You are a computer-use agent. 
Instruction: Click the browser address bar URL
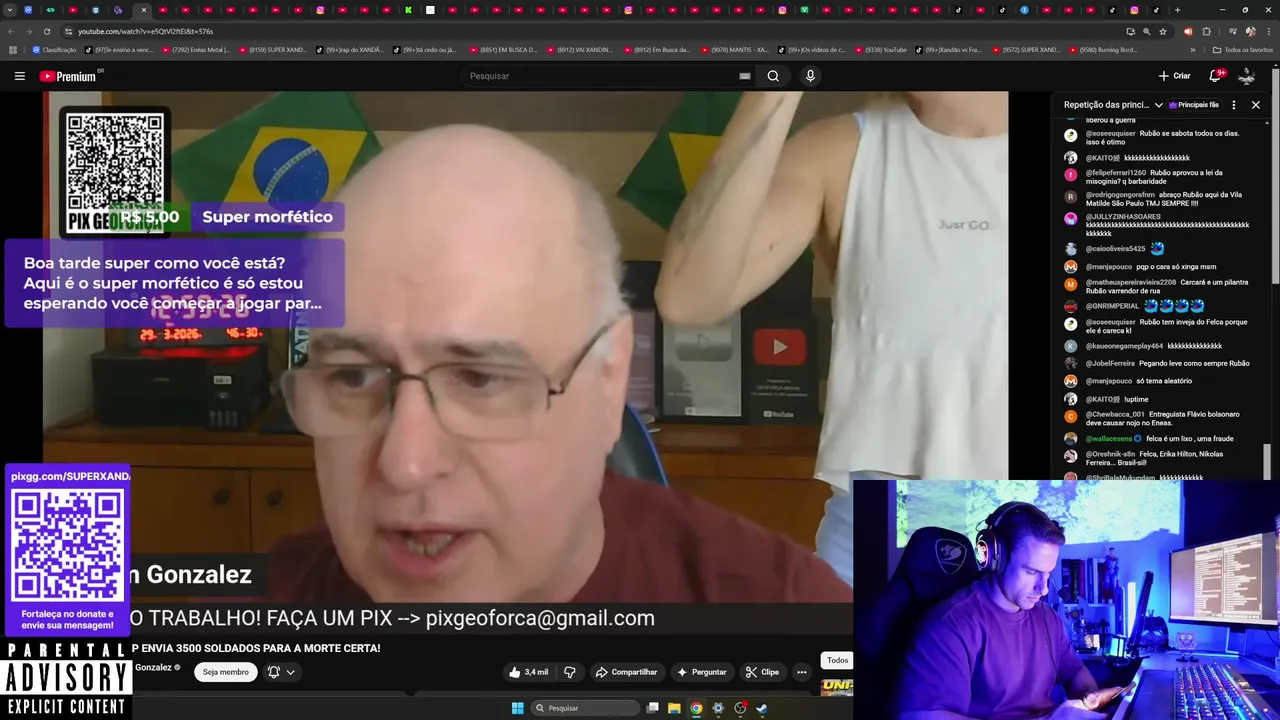point(145,31)
